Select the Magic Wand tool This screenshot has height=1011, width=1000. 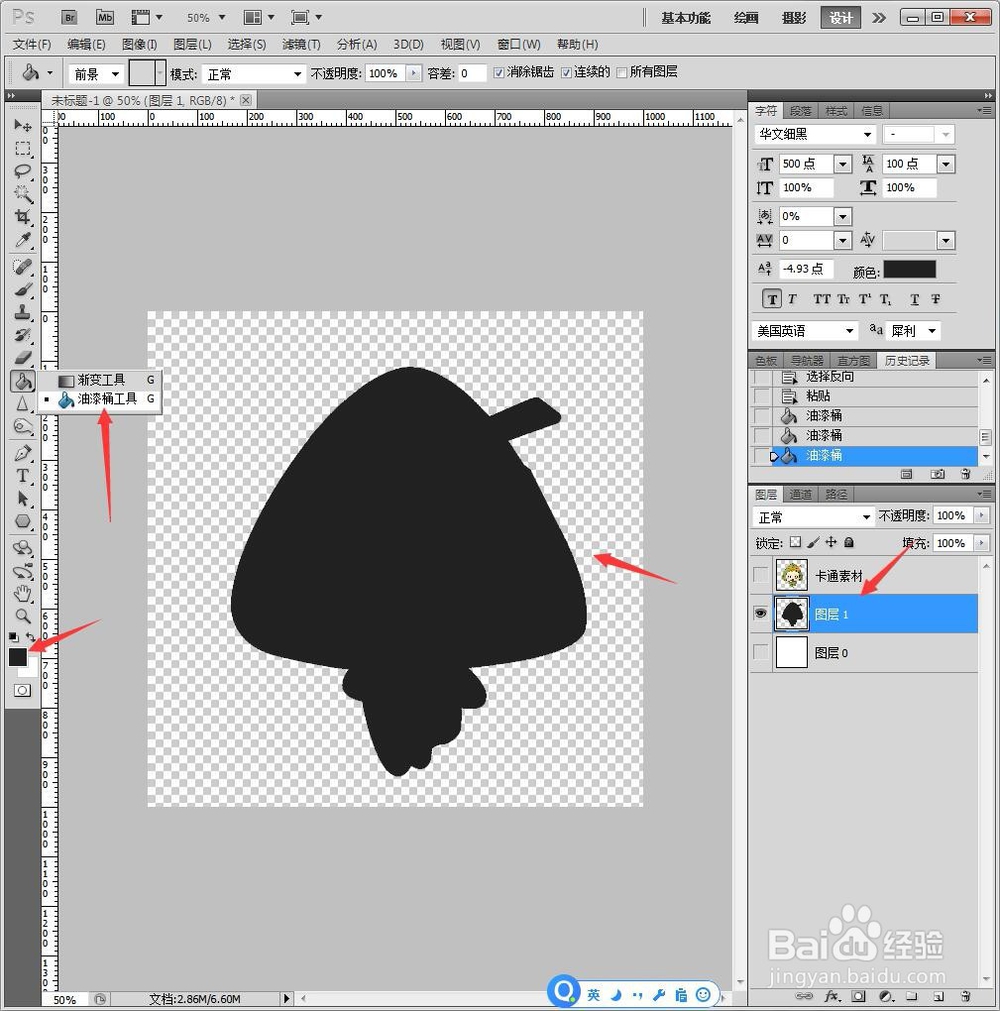23,194
